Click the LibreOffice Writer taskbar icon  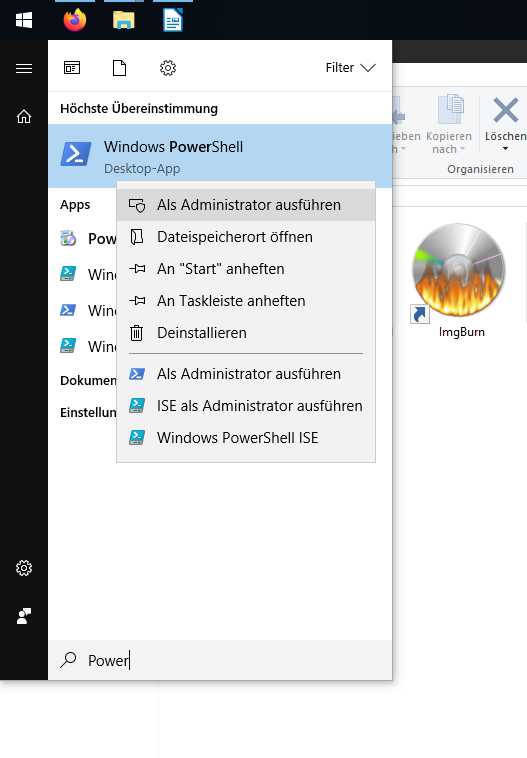tap(173, 21)
